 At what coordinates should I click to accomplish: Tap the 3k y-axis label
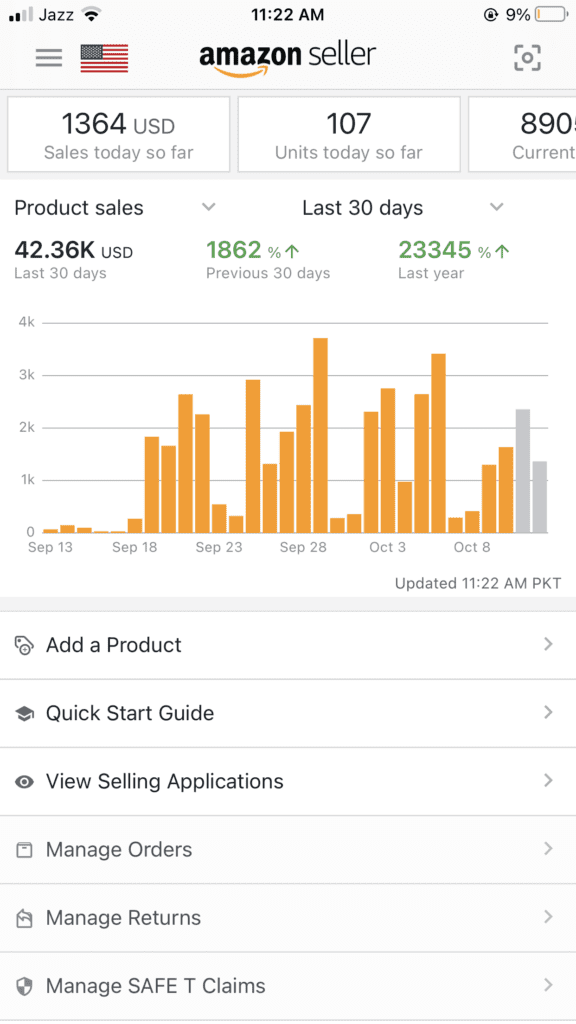click(x=26, y=376)
